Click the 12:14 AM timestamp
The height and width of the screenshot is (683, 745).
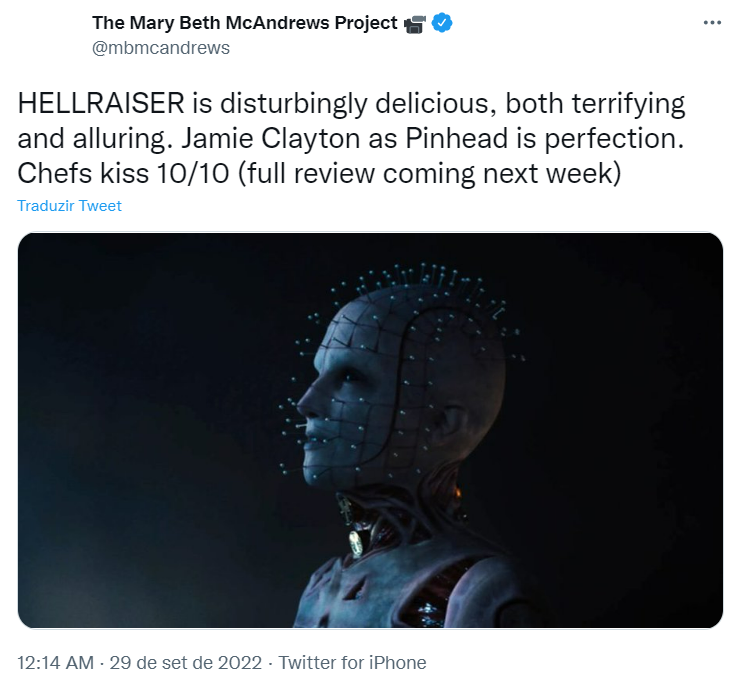(x=55, y=662)
